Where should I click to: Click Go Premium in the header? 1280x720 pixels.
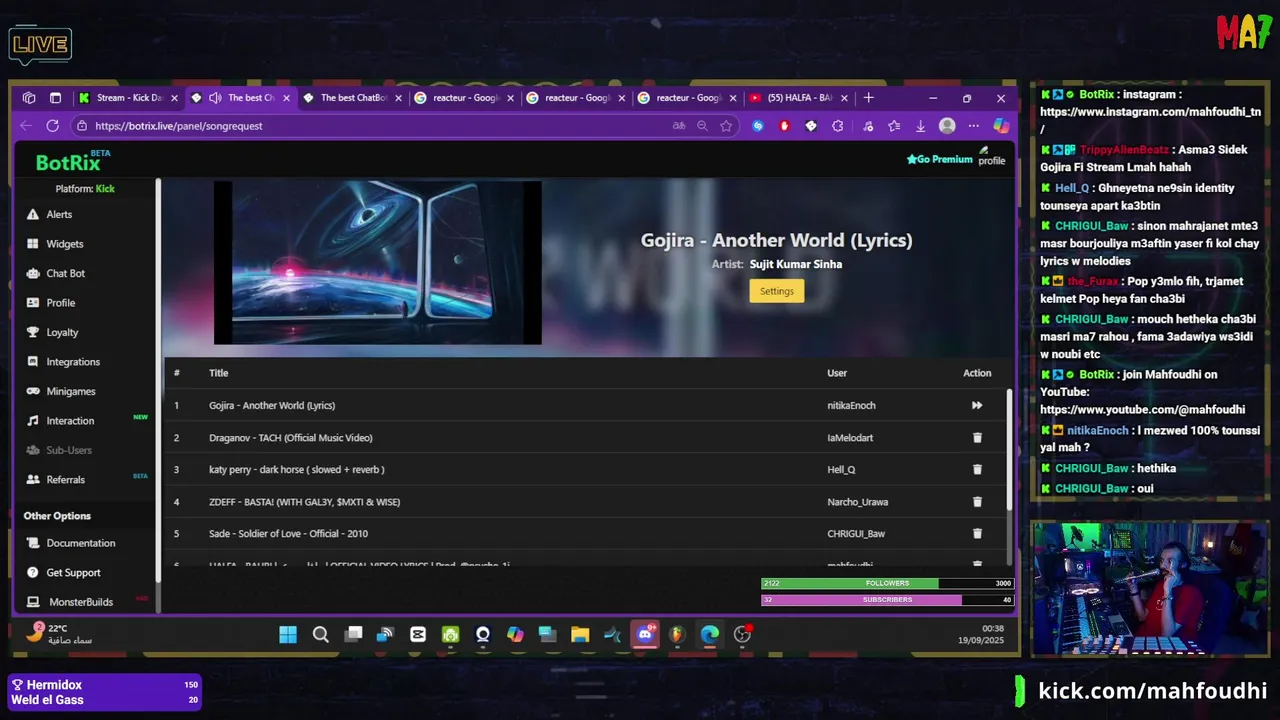tap(939, 159)
